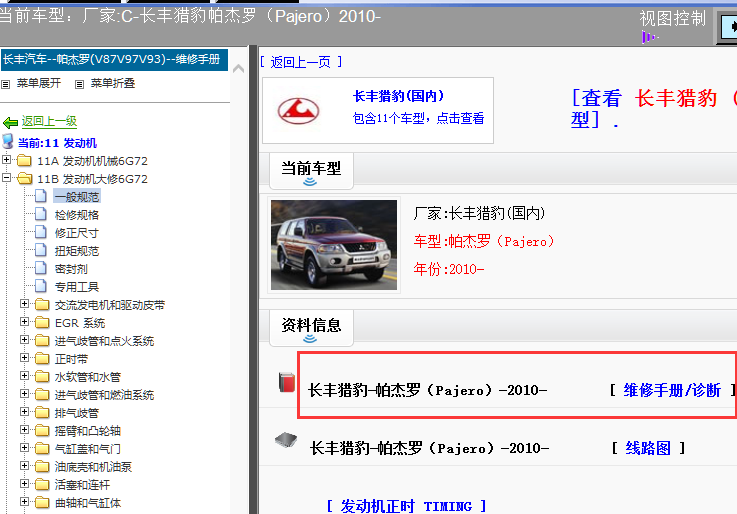
Task: Click the folder icon for 排气歧管
Action: pyautogui.click(x=42, y=413)
